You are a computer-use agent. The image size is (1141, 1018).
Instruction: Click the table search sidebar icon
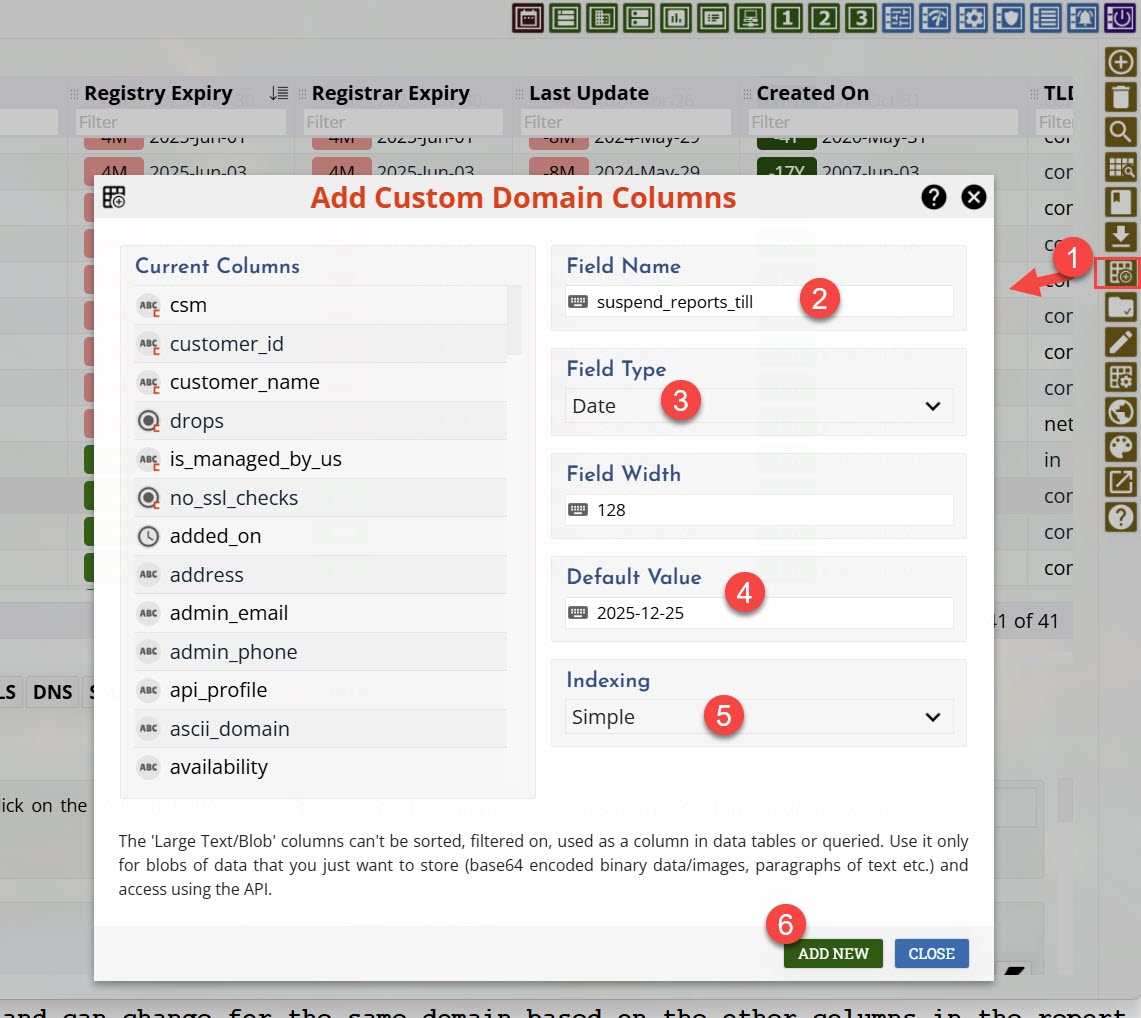(x=1121, y=167)
